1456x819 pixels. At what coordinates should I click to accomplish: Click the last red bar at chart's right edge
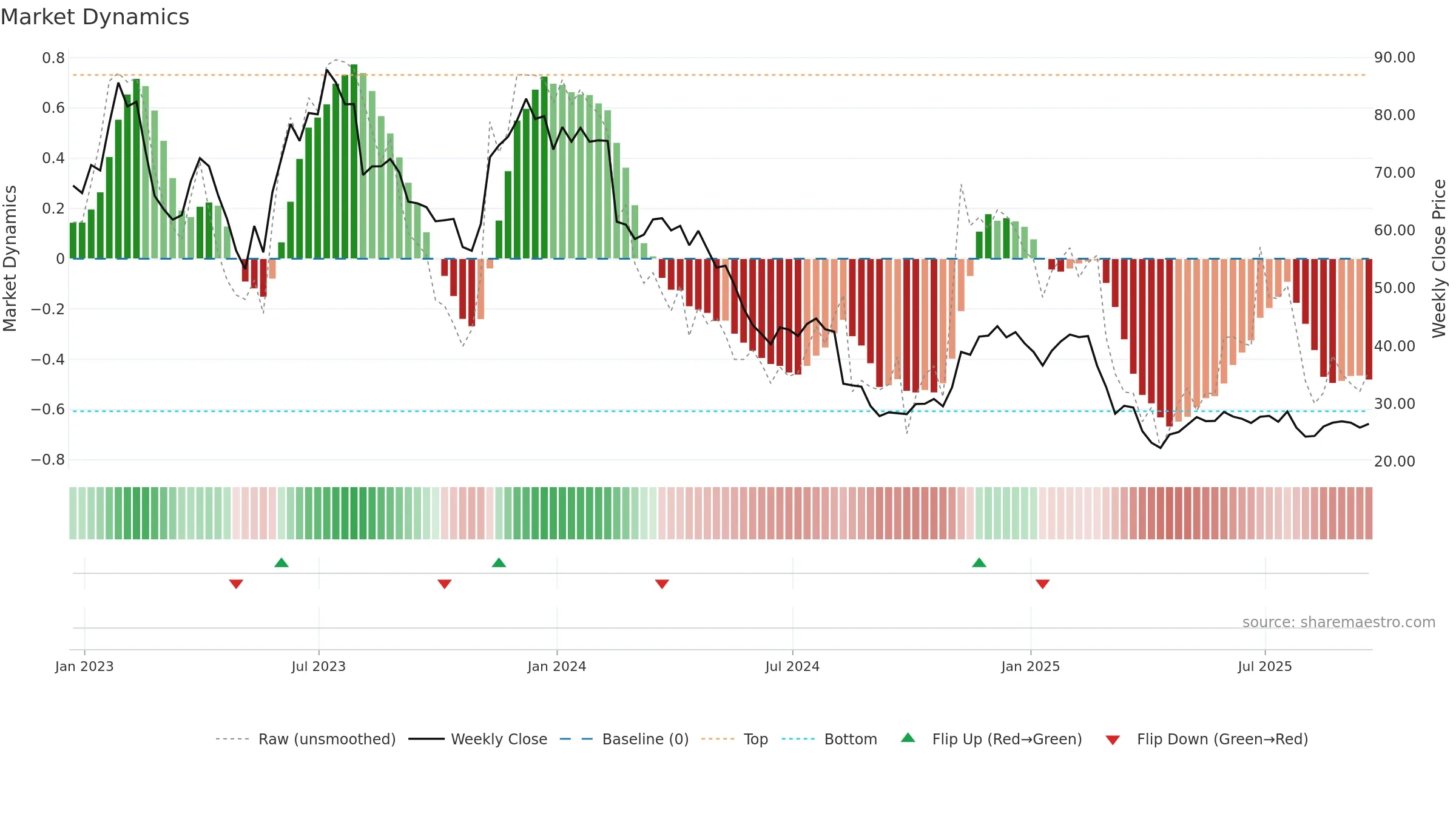(x=1369, y=319)
